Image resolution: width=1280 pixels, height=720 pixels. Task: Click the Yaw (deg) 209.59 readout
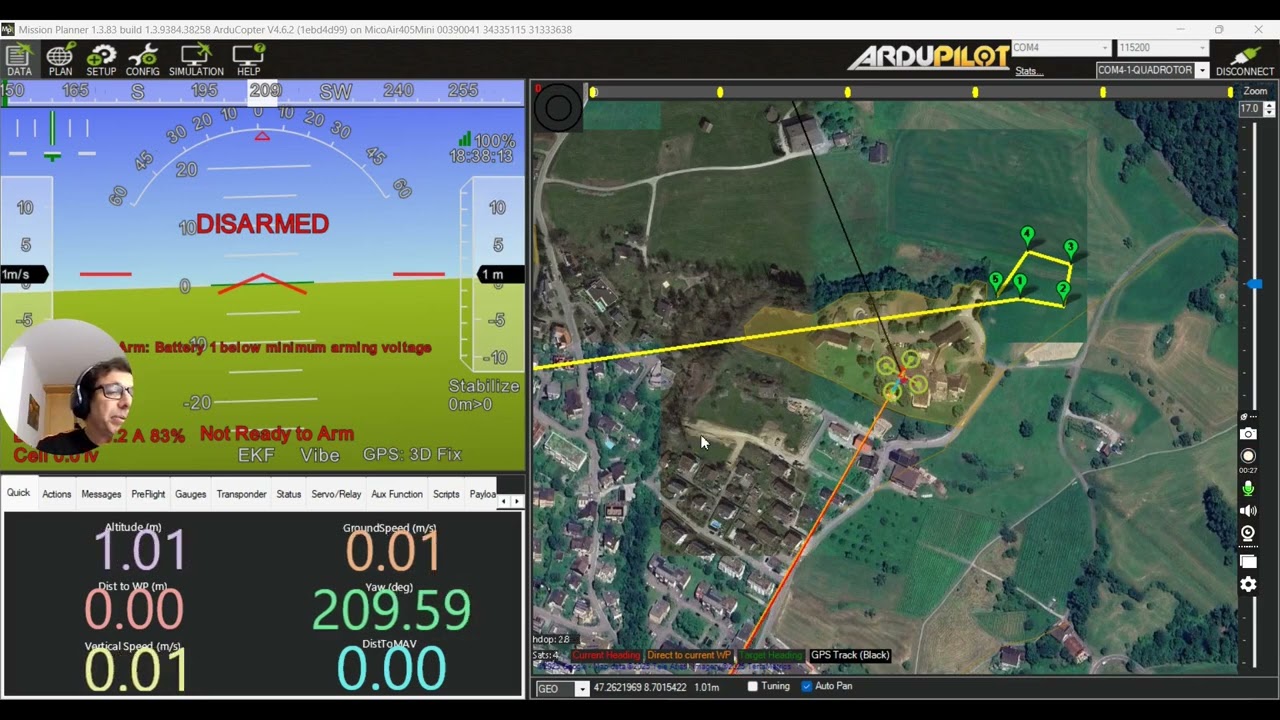[391, 609]
